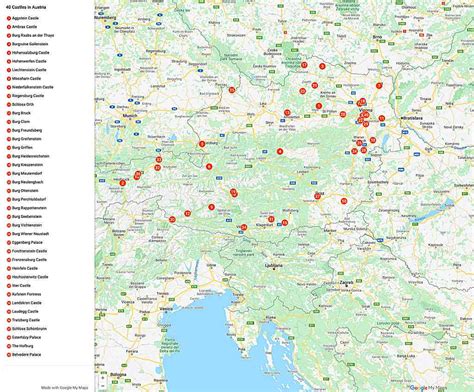The width and height of the screenshot is (474, 392).
Task: Open Franzensburg Castle list entry
Action: point(29,260)
